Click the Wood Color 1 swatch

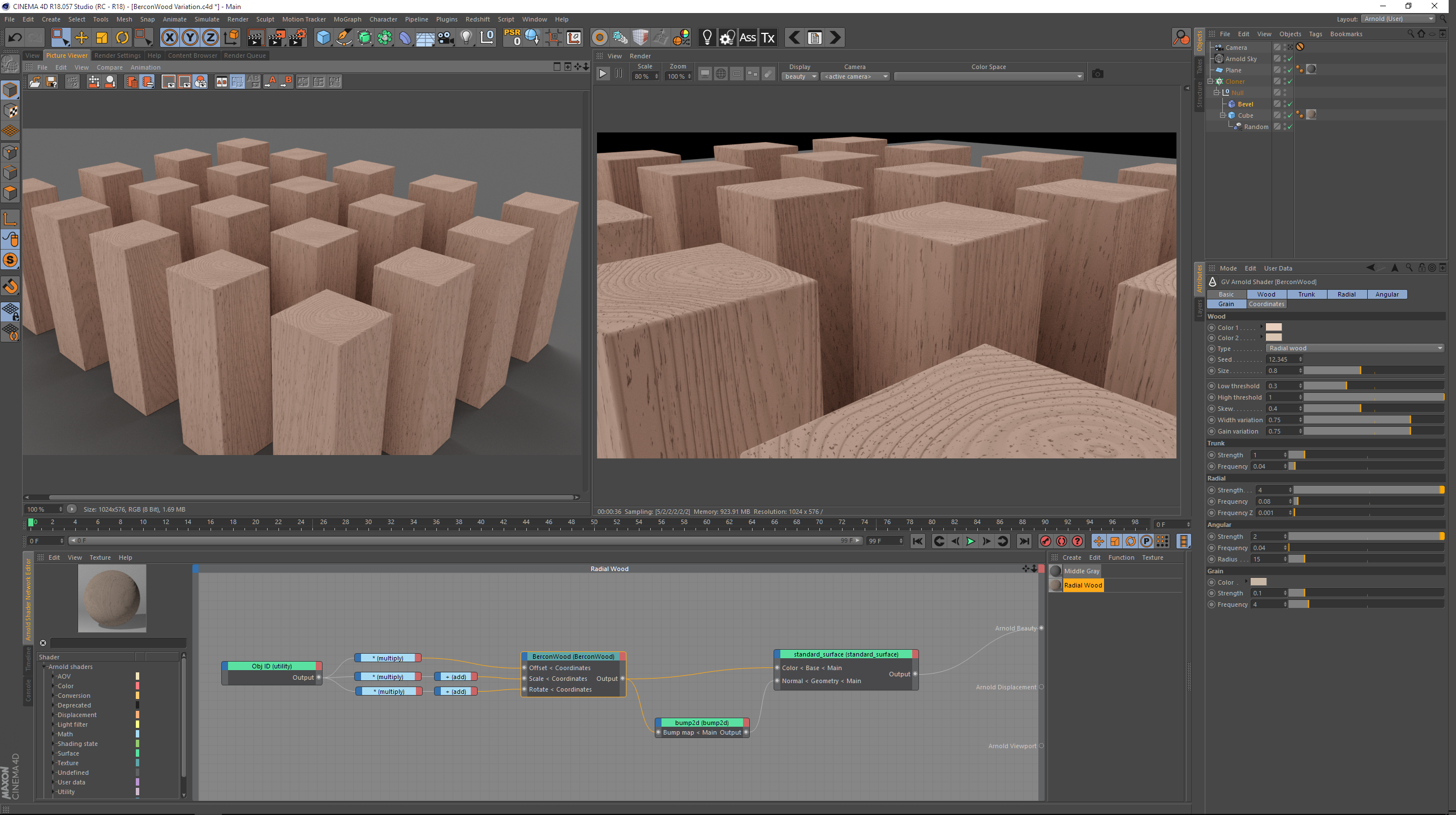click(1273, 327)
